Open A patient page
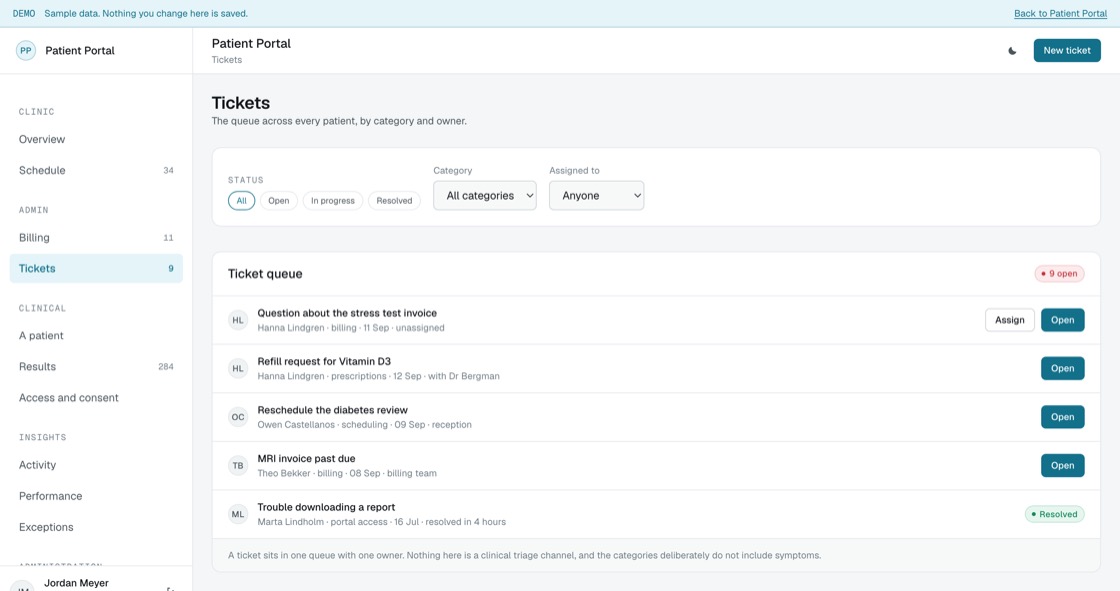 pos(96,336)
